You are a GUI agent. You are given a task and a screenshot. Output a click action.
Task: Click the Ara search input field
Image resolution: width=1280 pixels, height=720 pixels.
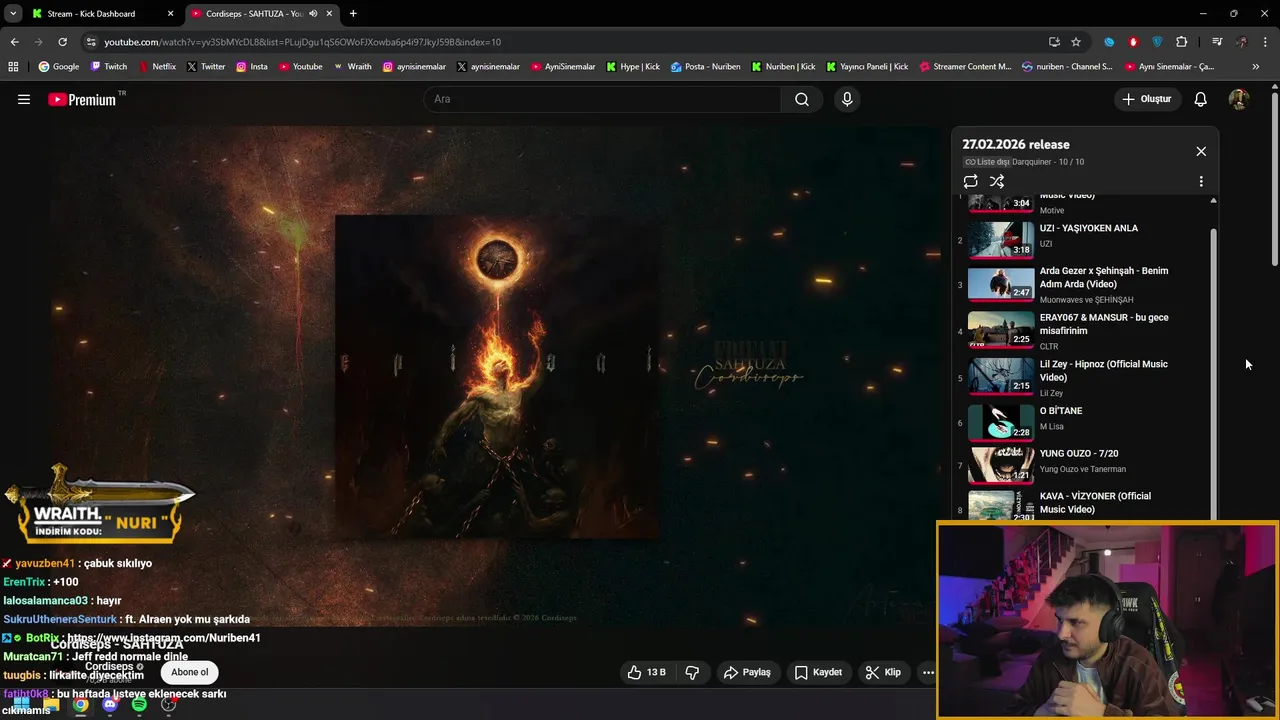tap(602, 99)
